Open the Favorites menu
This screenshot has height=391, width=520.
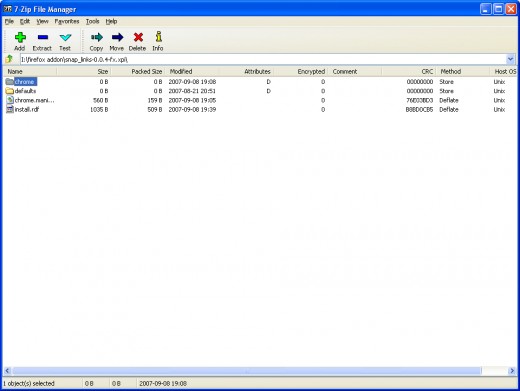tap(67, 21)
